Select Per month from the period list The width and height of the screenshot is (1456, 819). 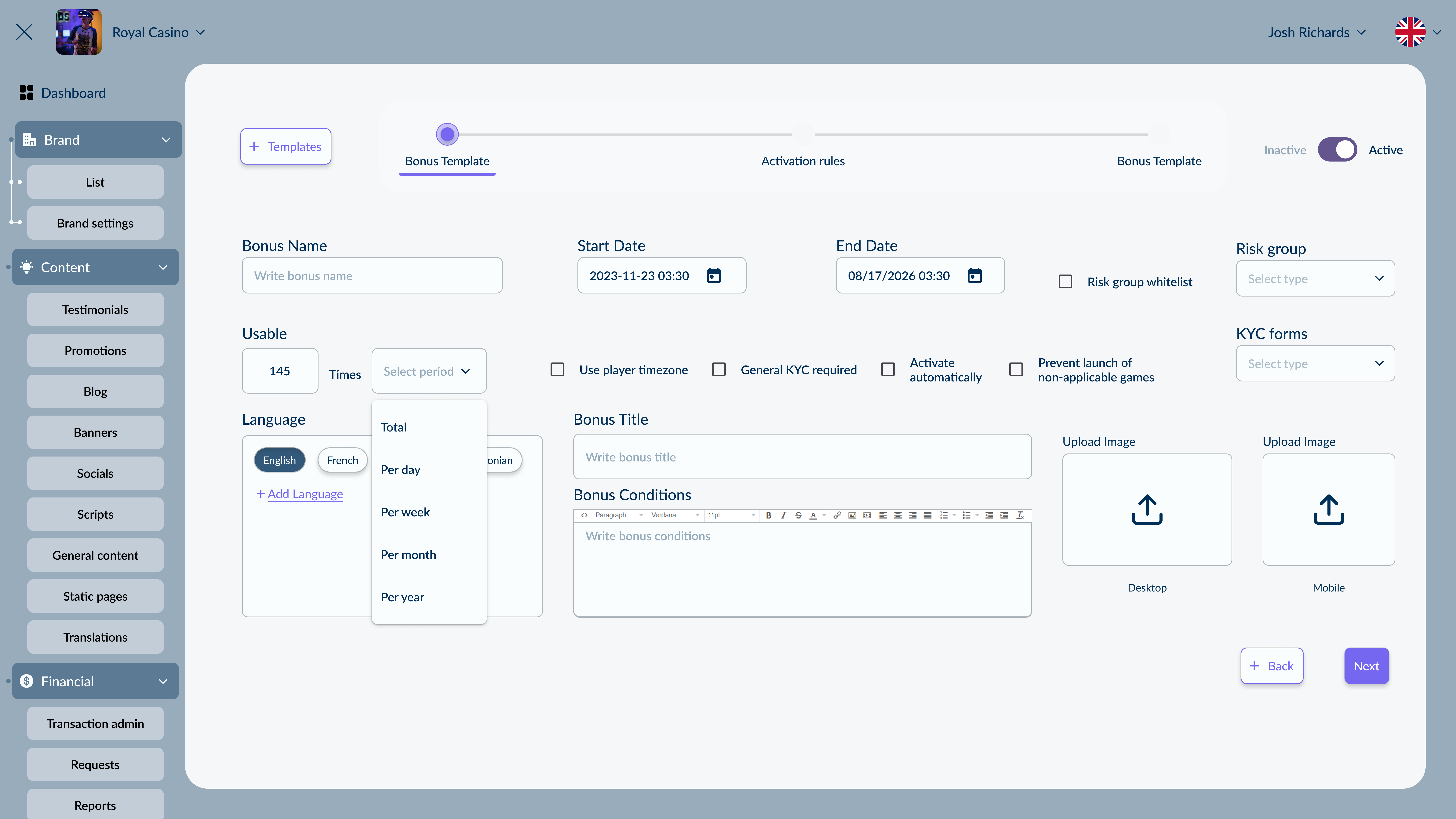[408, 555]
